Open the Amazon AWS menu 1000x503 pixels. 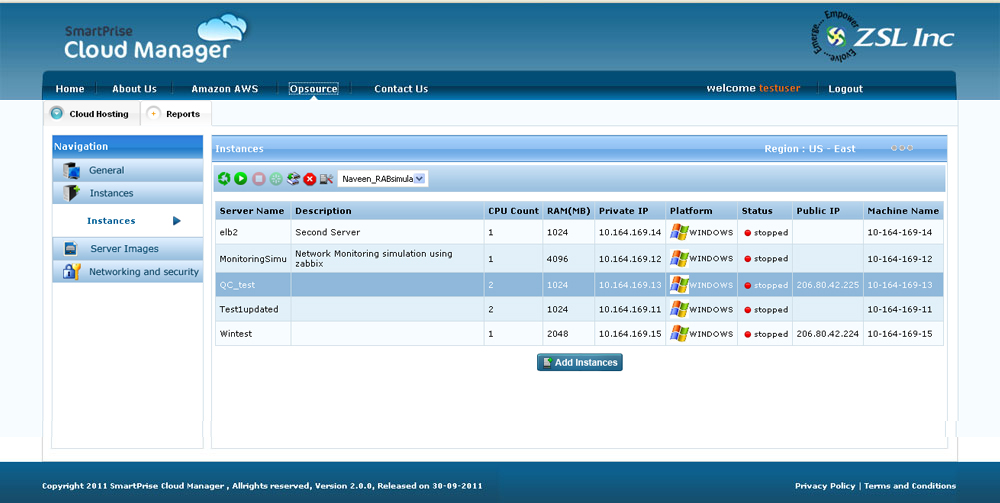[x=224, y=89]
